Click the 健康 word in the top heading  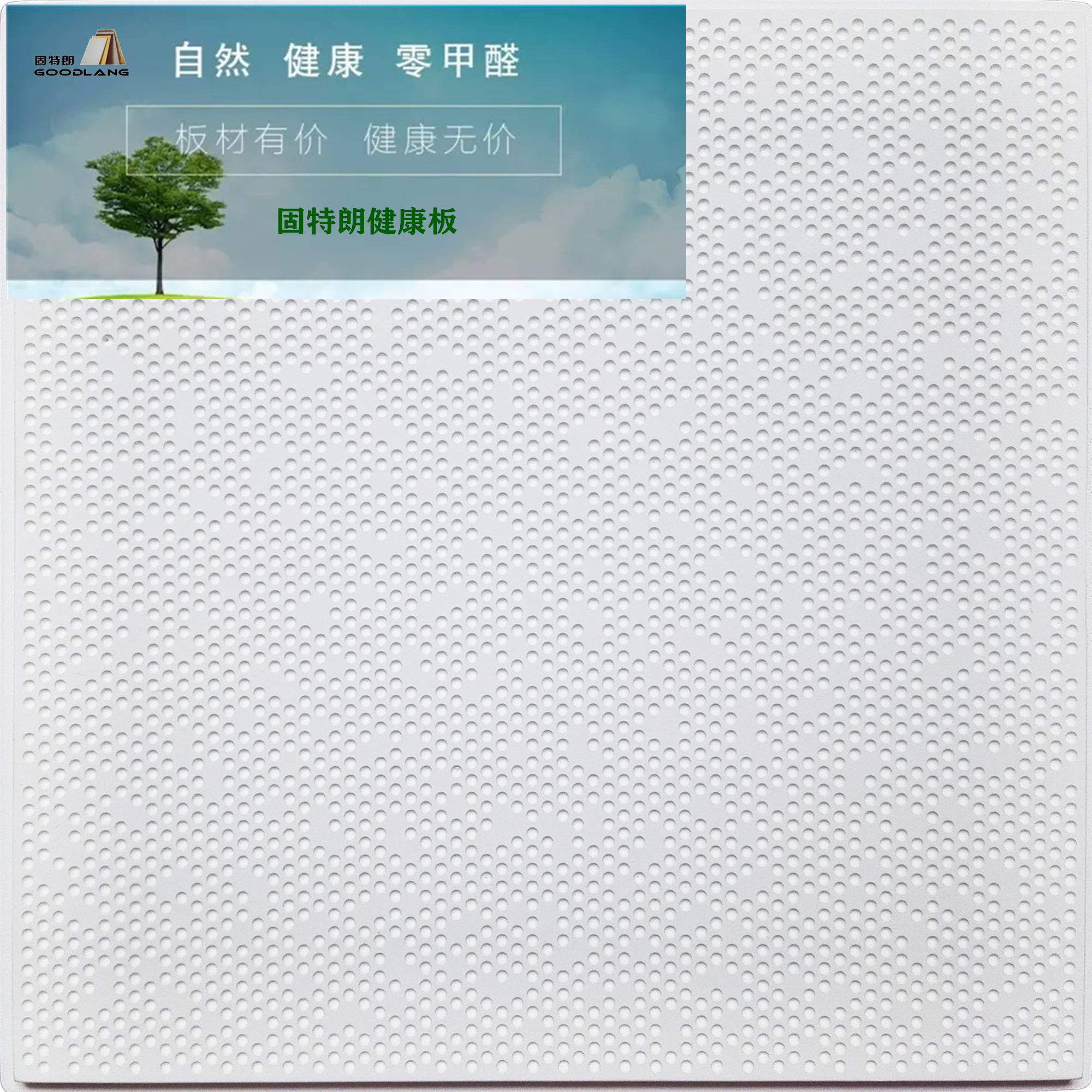pyautogui.click(x=323, y=61)
